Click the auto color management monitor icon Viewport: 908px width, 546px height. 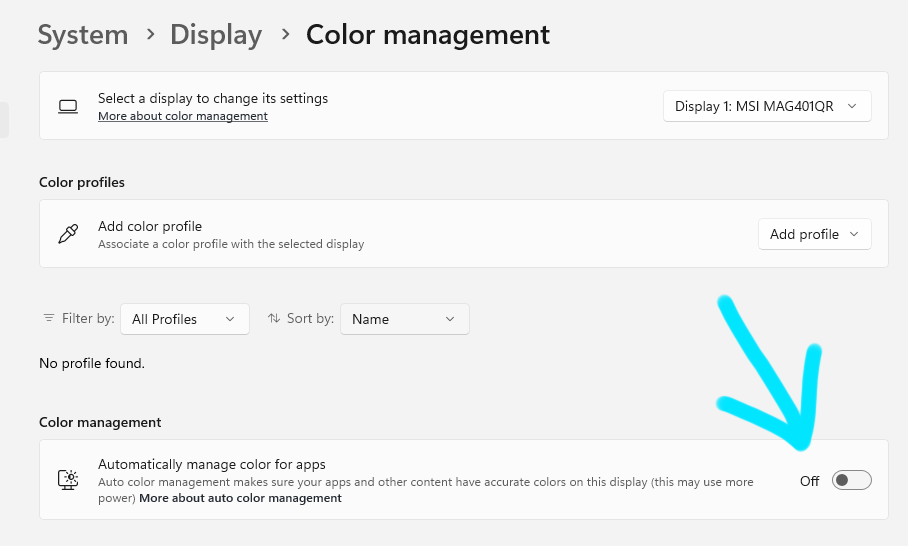point(68,480)
